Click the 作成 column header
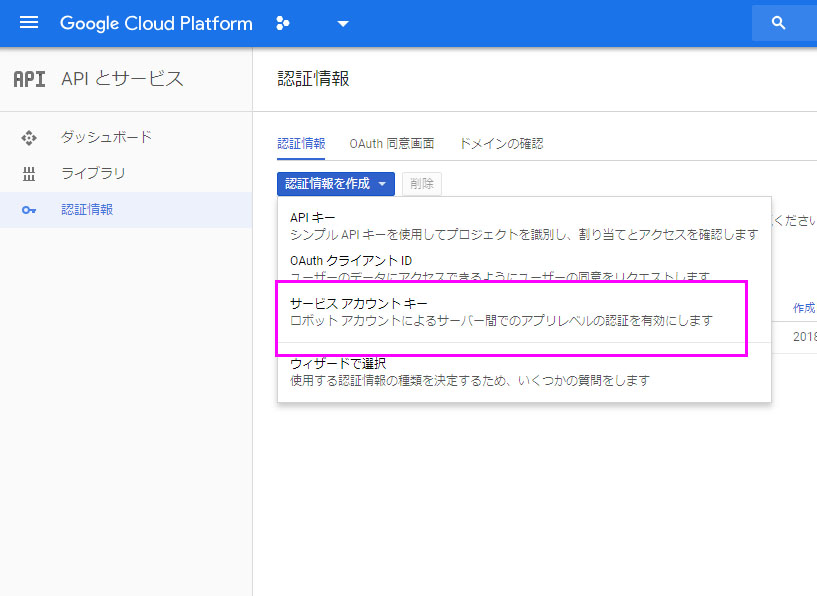The height and width of the screenshot is (596, 817). (x=802, y=308)
